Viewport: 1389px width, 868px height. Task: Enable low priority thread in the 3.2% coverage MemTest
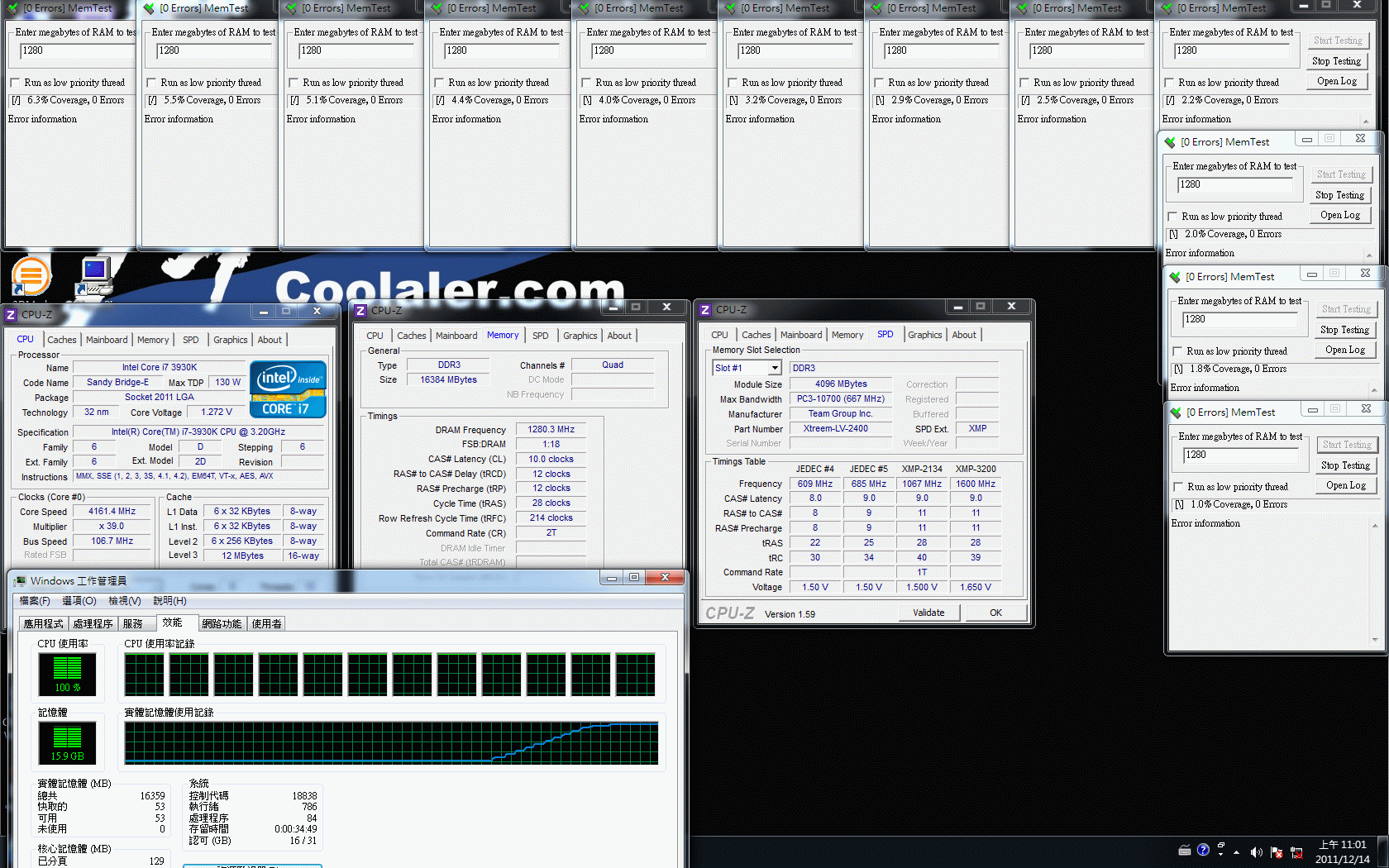click(733, 83)
